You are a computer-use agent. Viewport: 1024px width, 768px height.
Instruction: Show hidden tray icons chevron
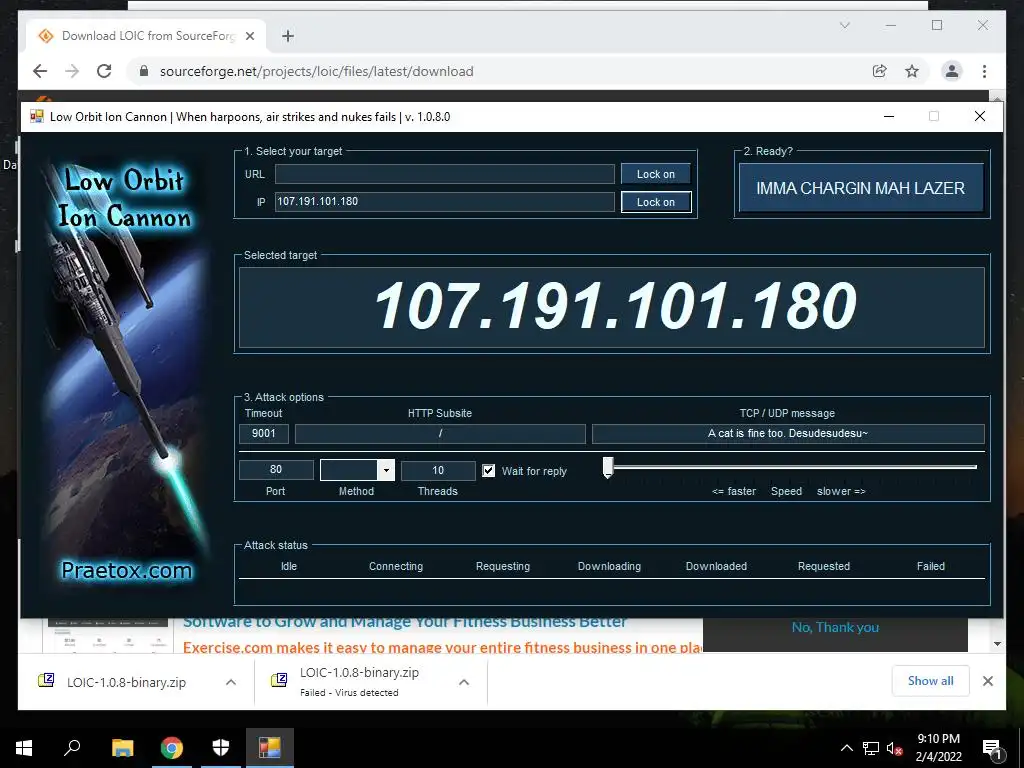846,748
